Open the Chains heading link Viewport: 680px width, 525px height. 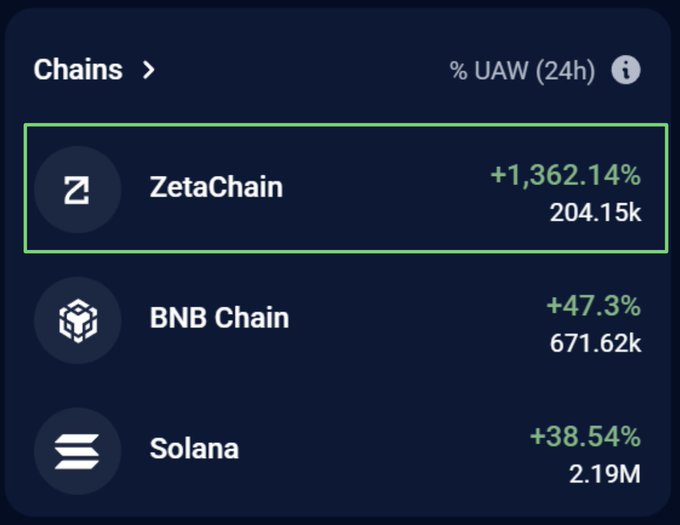tap(78, 70)
